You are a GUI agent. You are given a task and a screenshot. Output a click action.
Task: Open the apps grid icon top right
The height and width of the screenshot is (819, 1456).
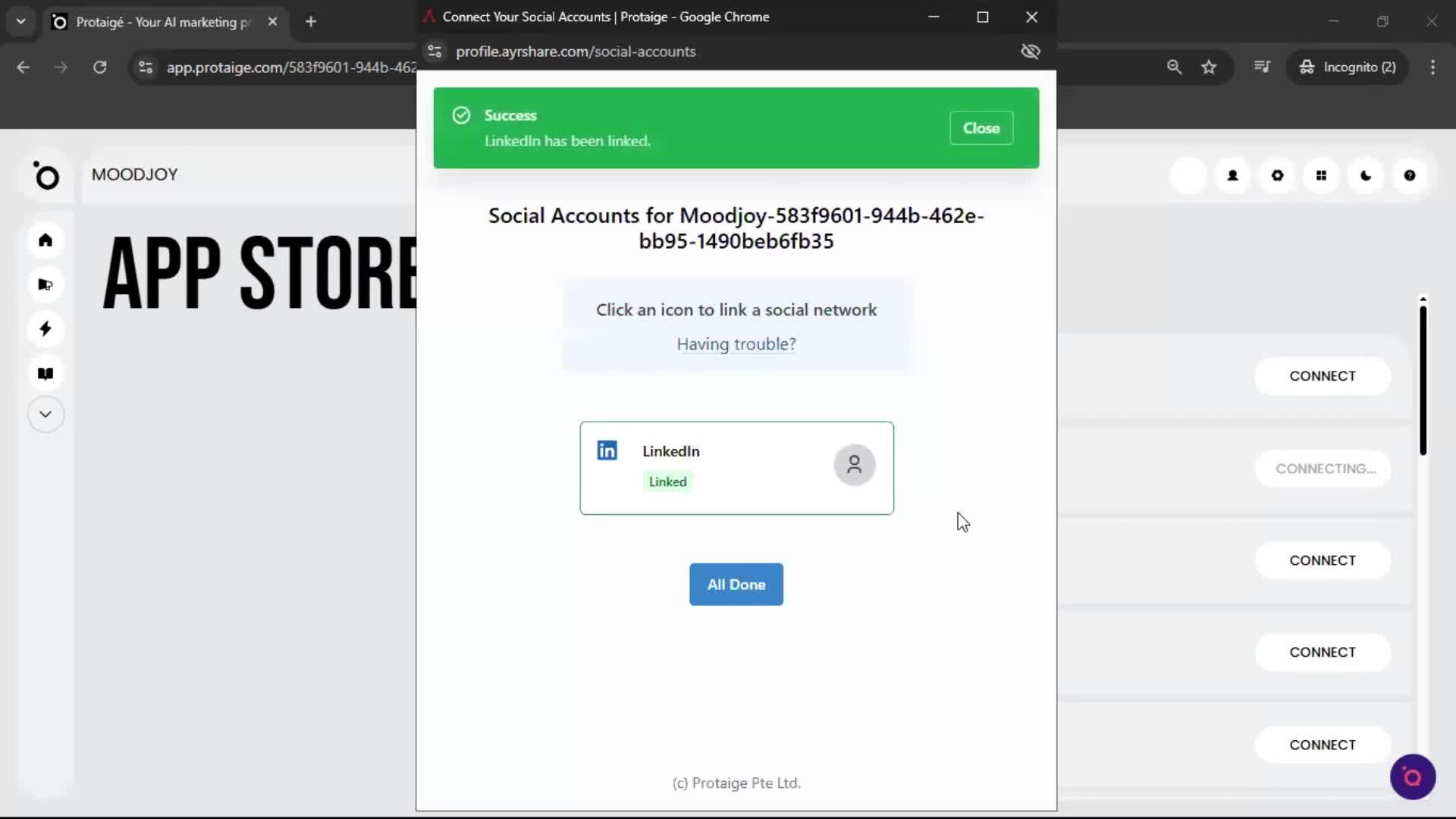1322,175
